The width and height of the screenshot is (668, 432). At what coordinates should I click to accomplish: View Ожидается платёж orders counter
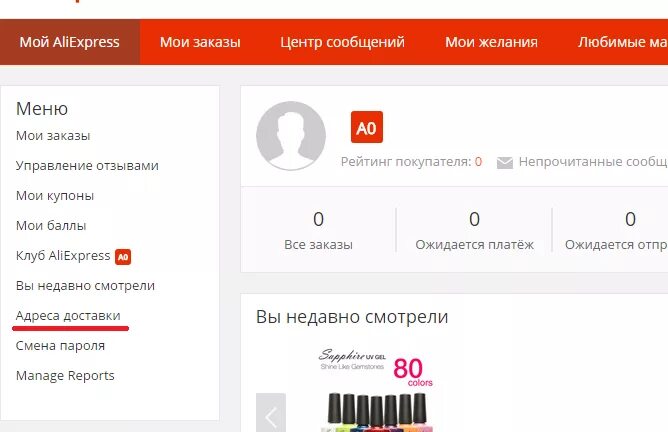point(475,230)
